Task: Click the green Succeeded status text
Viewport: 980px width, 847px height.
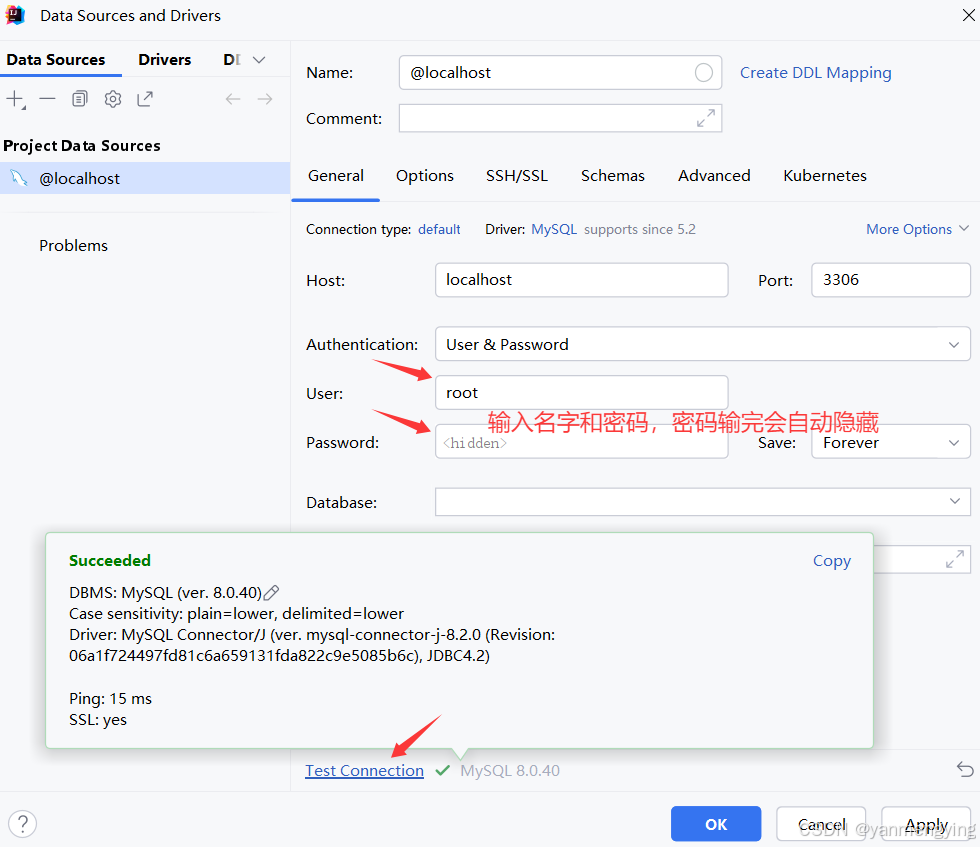Action: pyautogui.click(x=109, y=561)
